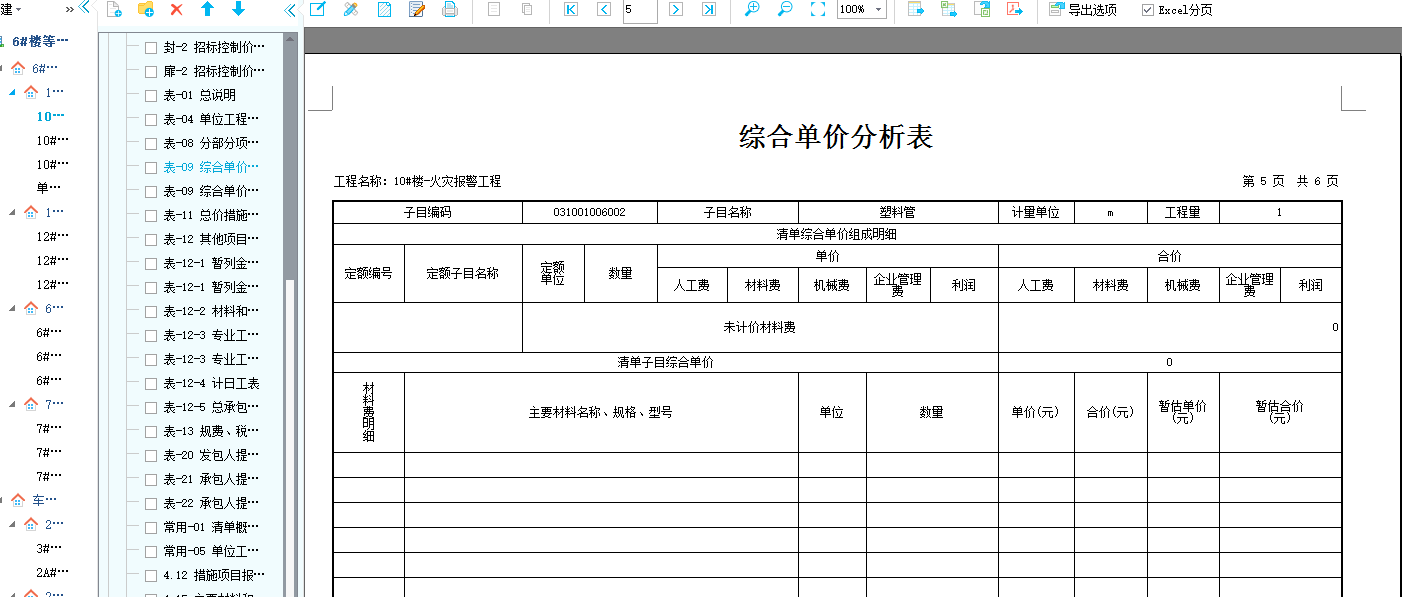Click the export table to Excel icon
Screen dimensions: 1402x597
tap(915, 10)
